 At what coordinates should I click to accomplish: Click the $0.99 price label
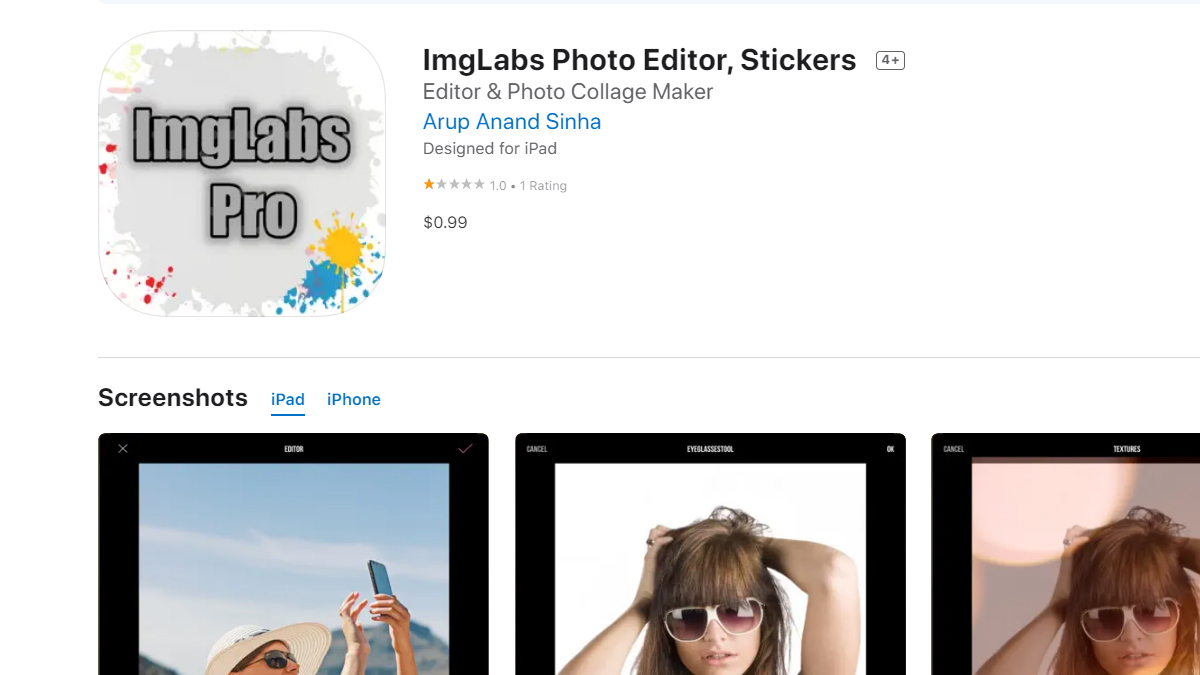tap(445, 222)
